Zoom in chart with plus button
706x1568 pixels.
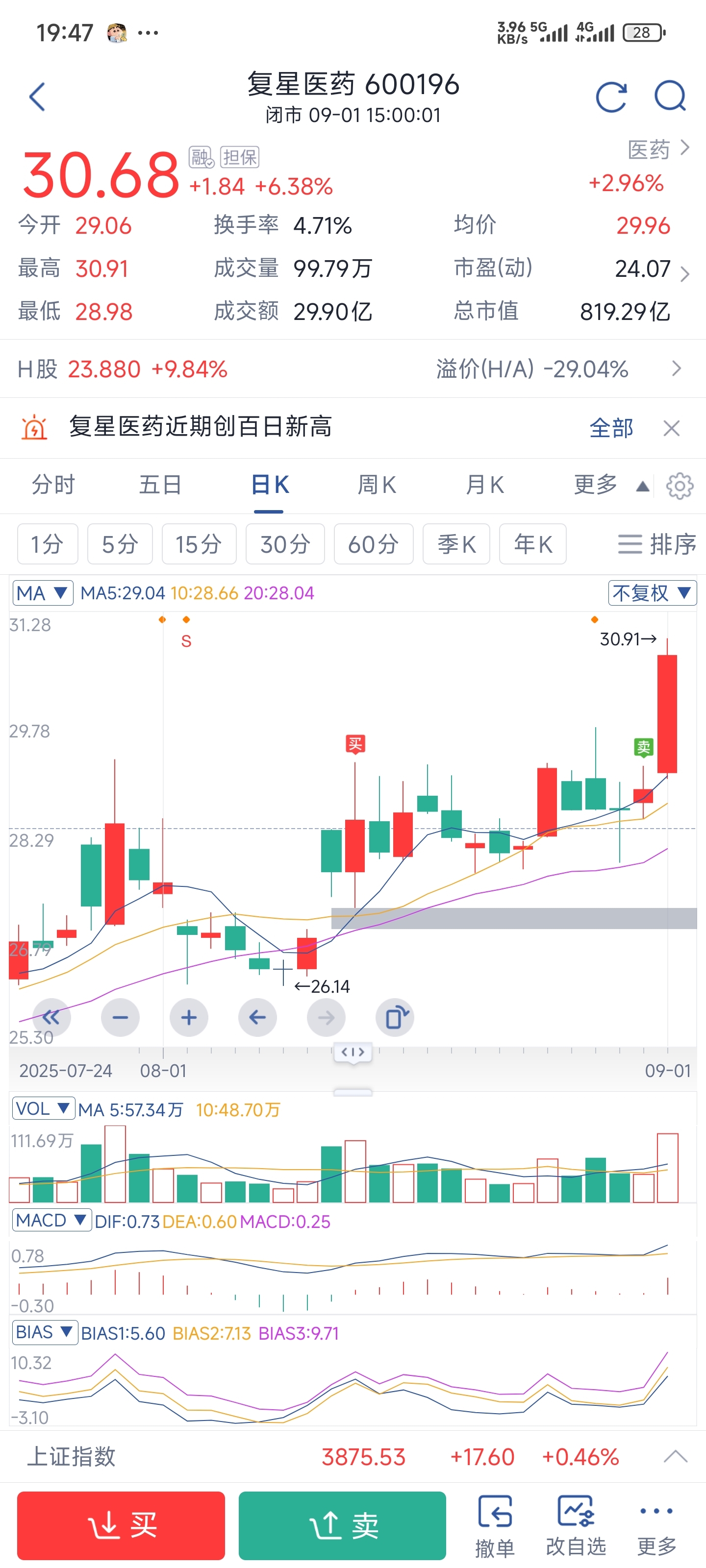point(189,1017)
